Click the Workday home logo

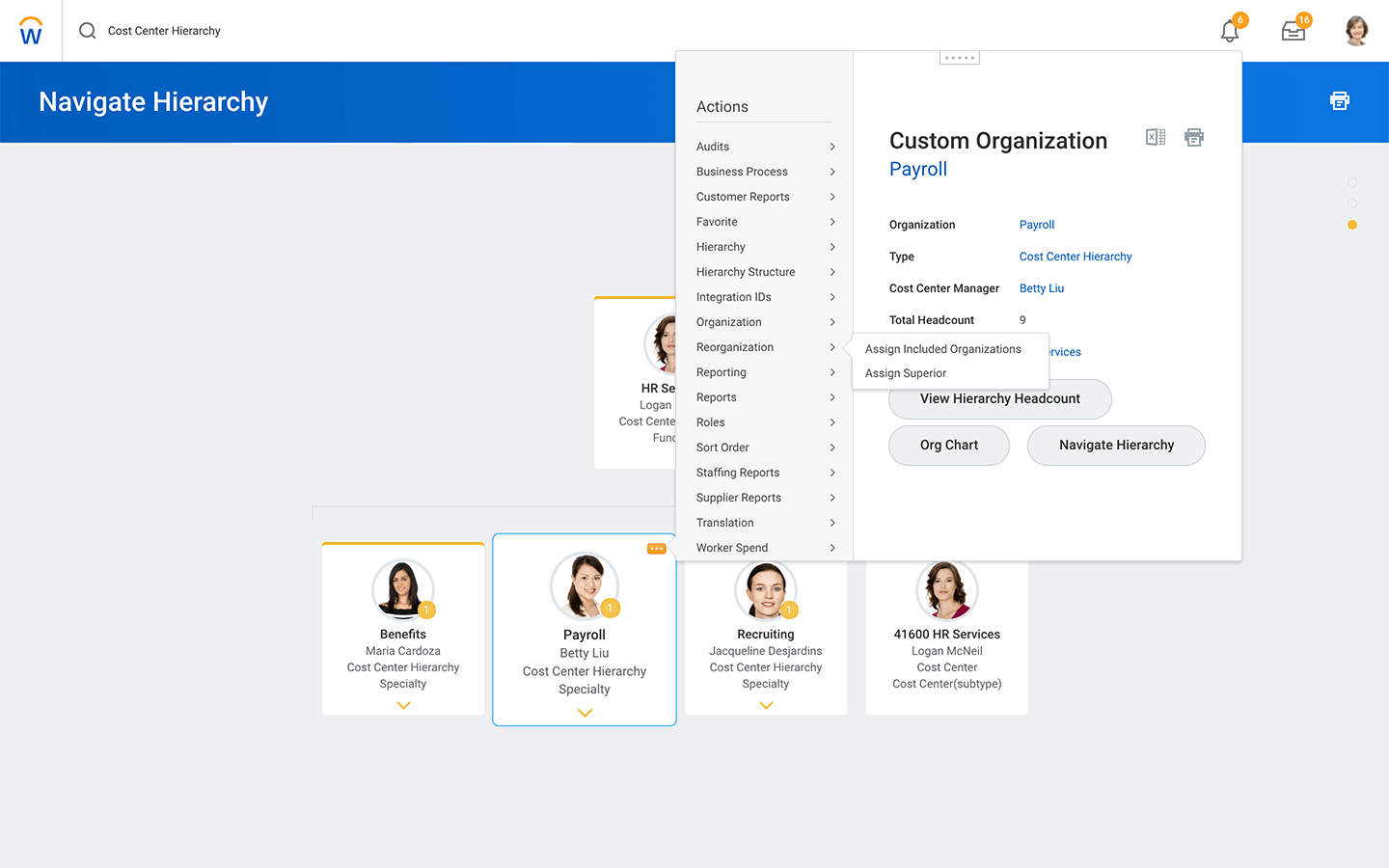[x=31, y=31]
